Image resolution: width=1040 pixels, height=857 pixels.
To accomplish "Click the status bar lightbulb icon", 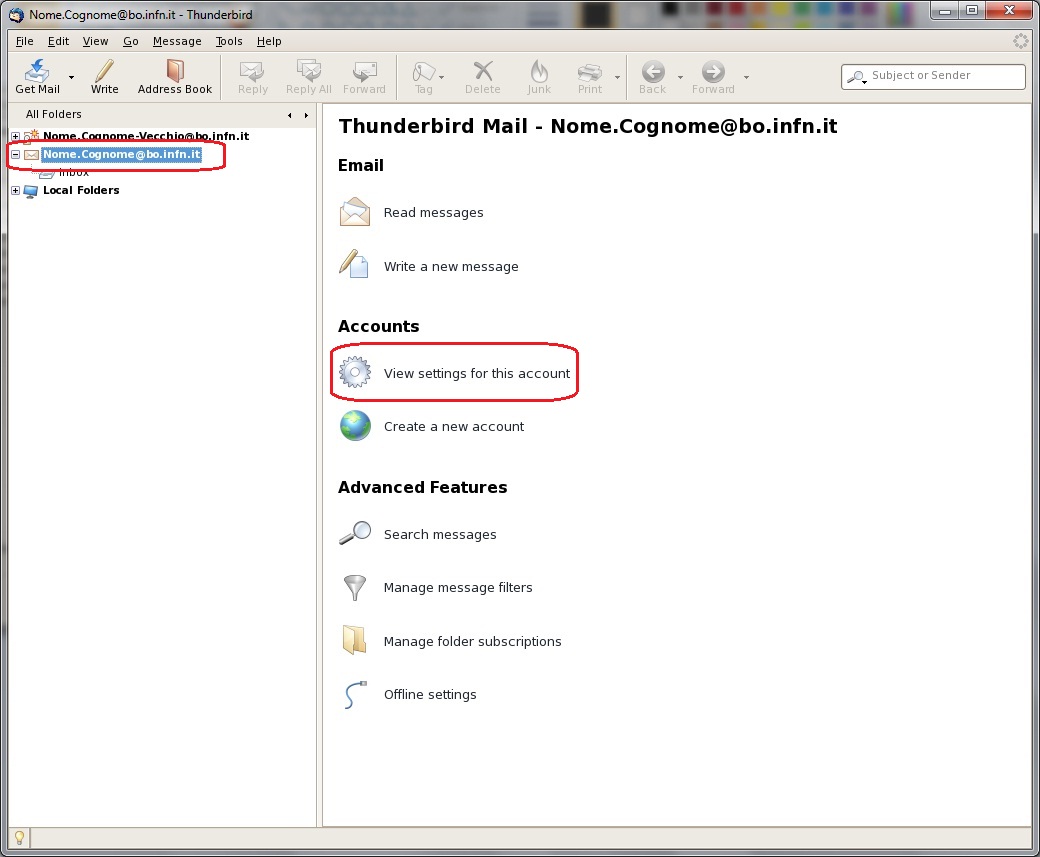I will (x=19, y=838).
